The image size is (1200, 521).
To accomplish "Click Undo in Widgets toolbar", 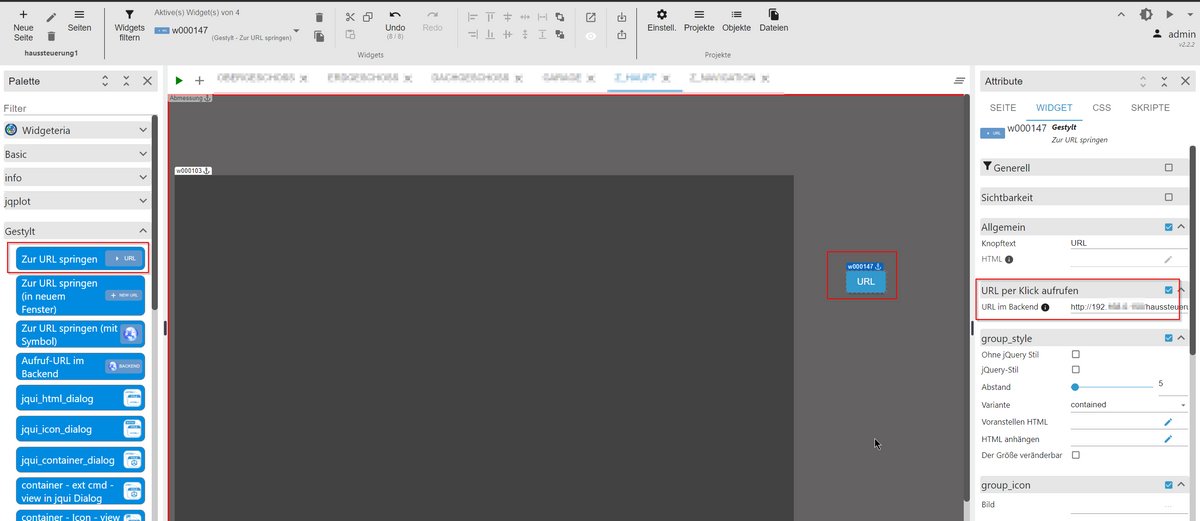I will (x=395, y=25).
